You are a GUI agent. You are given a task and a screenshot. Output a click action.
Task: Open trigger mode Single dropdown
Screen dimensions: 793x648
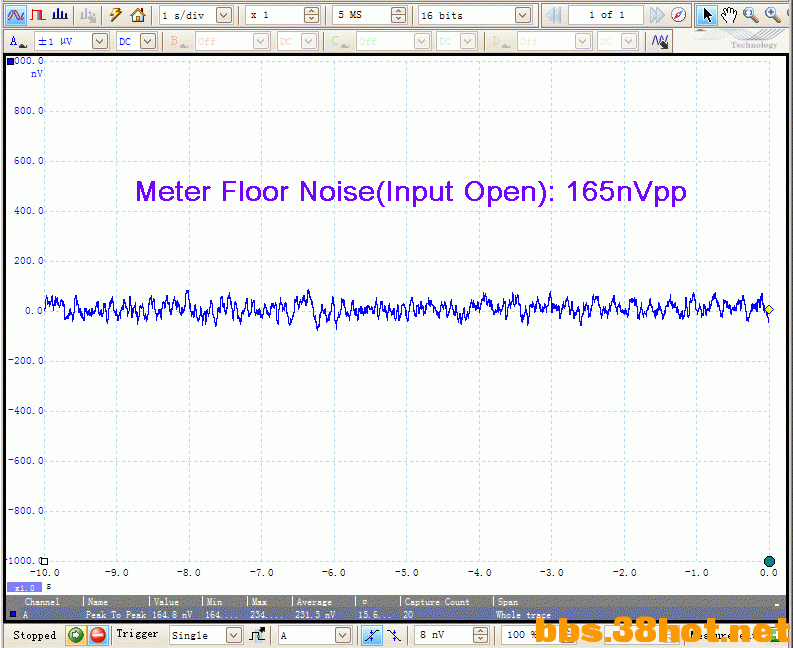pyautogui.click(x=233, y=635)
